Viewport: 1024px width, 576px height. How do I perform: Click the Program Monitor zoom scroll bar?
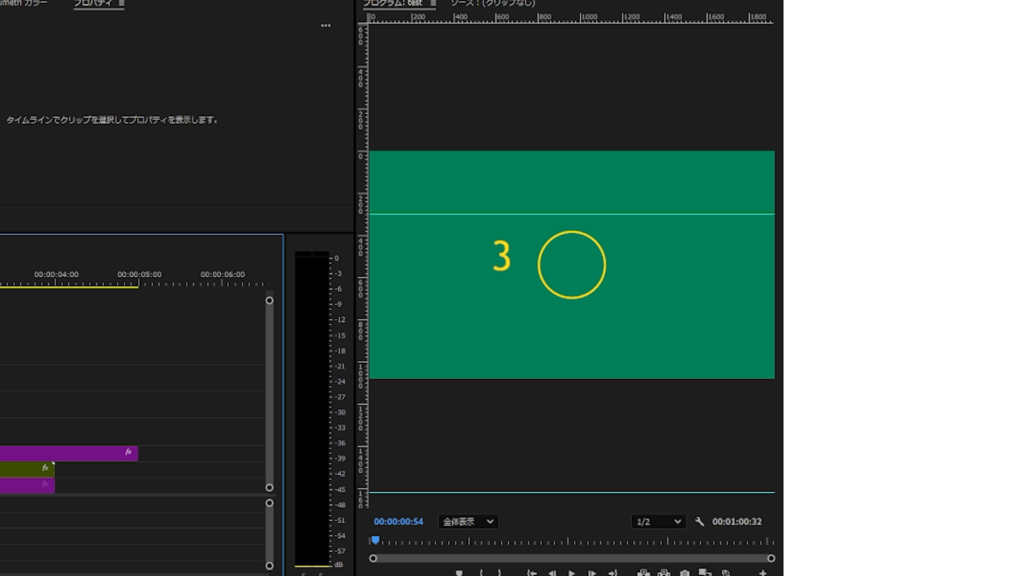(x=572, y=558)
